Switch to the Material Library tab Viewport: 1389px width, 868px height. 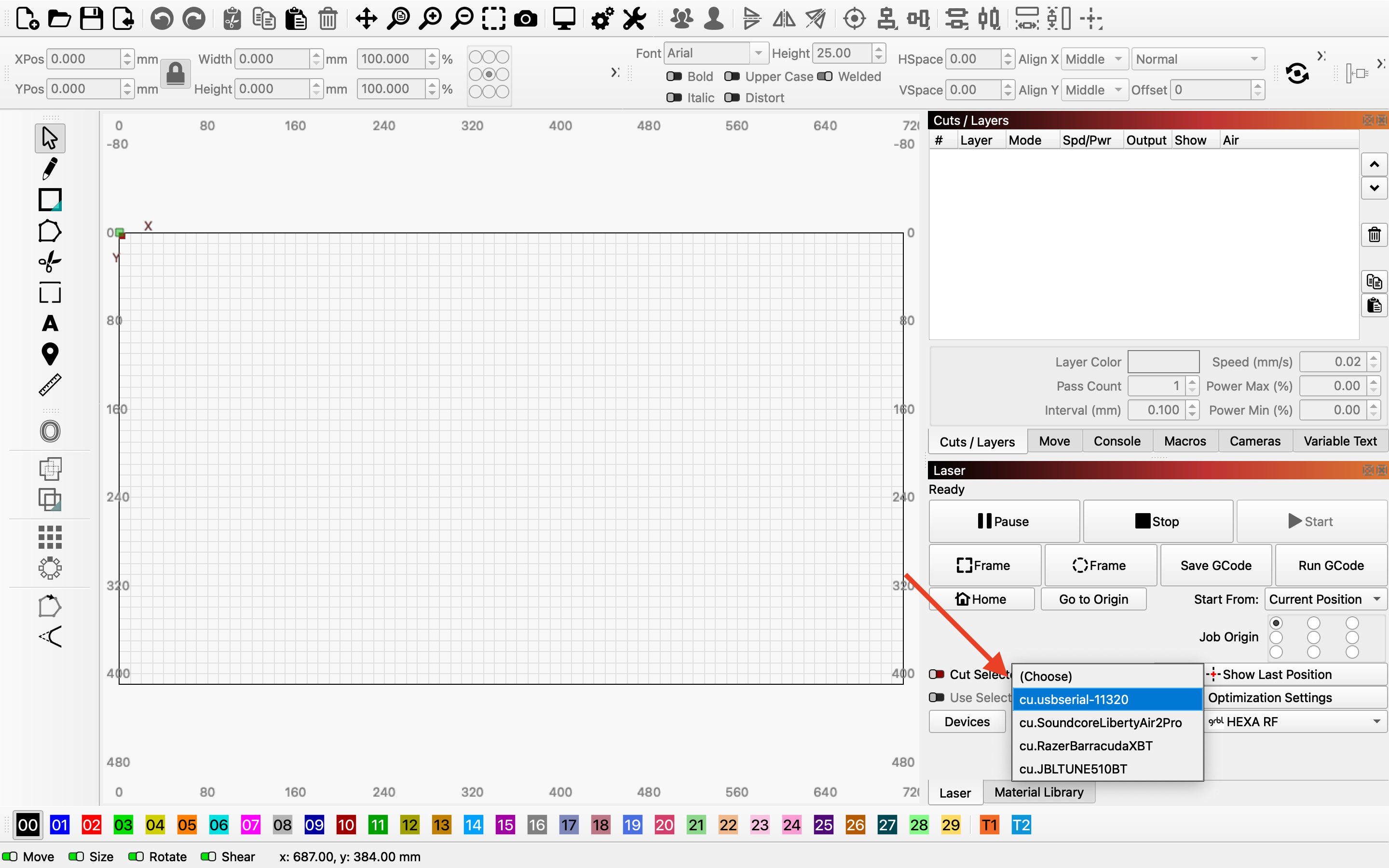1039,792
